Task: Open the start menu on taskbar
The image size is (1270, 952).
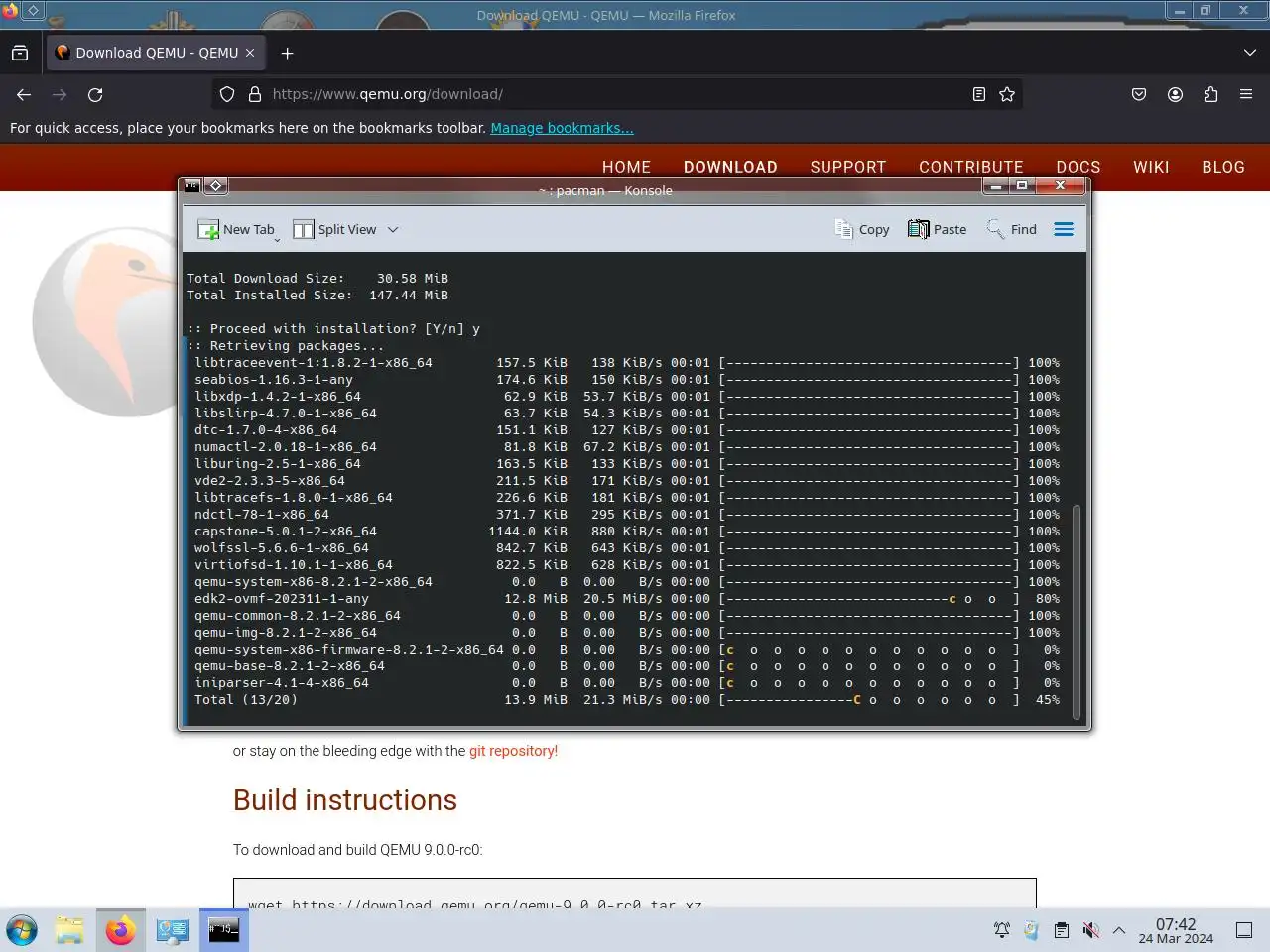Action: (x=22, y=930)
